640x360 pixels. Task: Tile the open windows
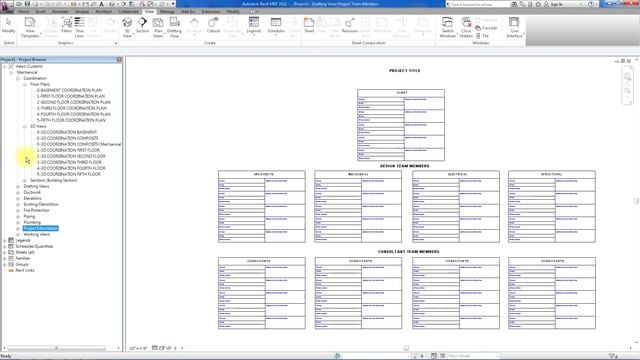coord(482,36)
